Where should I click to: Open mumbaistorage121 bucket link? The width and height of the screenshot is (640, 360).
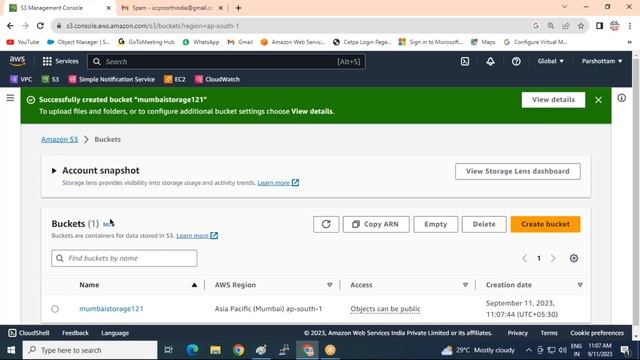pyautogui.click(x=111, y=309)
